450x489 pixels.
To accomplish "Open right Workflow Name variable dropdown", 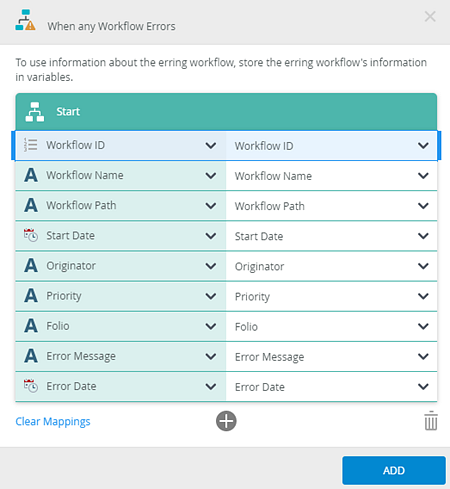I will [423, 176].
